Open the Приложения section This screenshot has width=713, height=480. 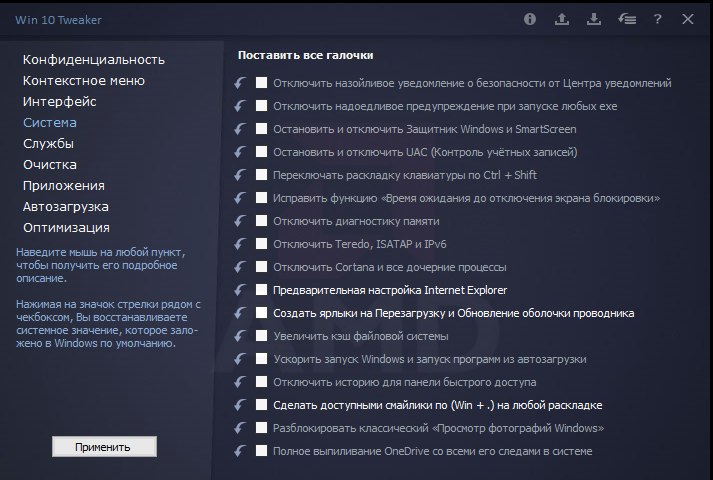(64, 185)
